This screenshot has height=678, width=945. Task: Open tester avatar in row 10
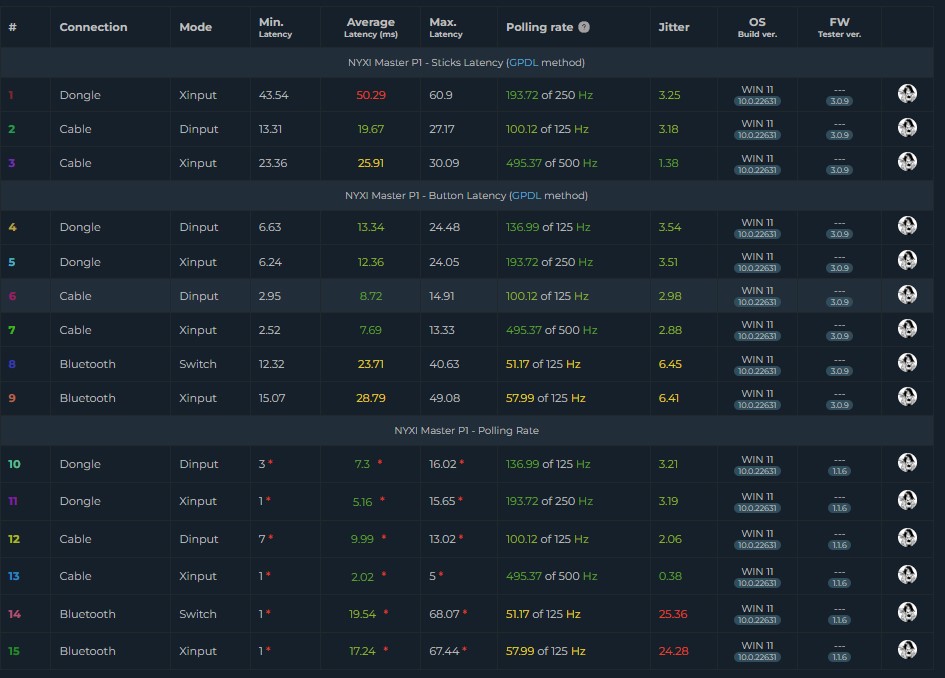point(907,462)
